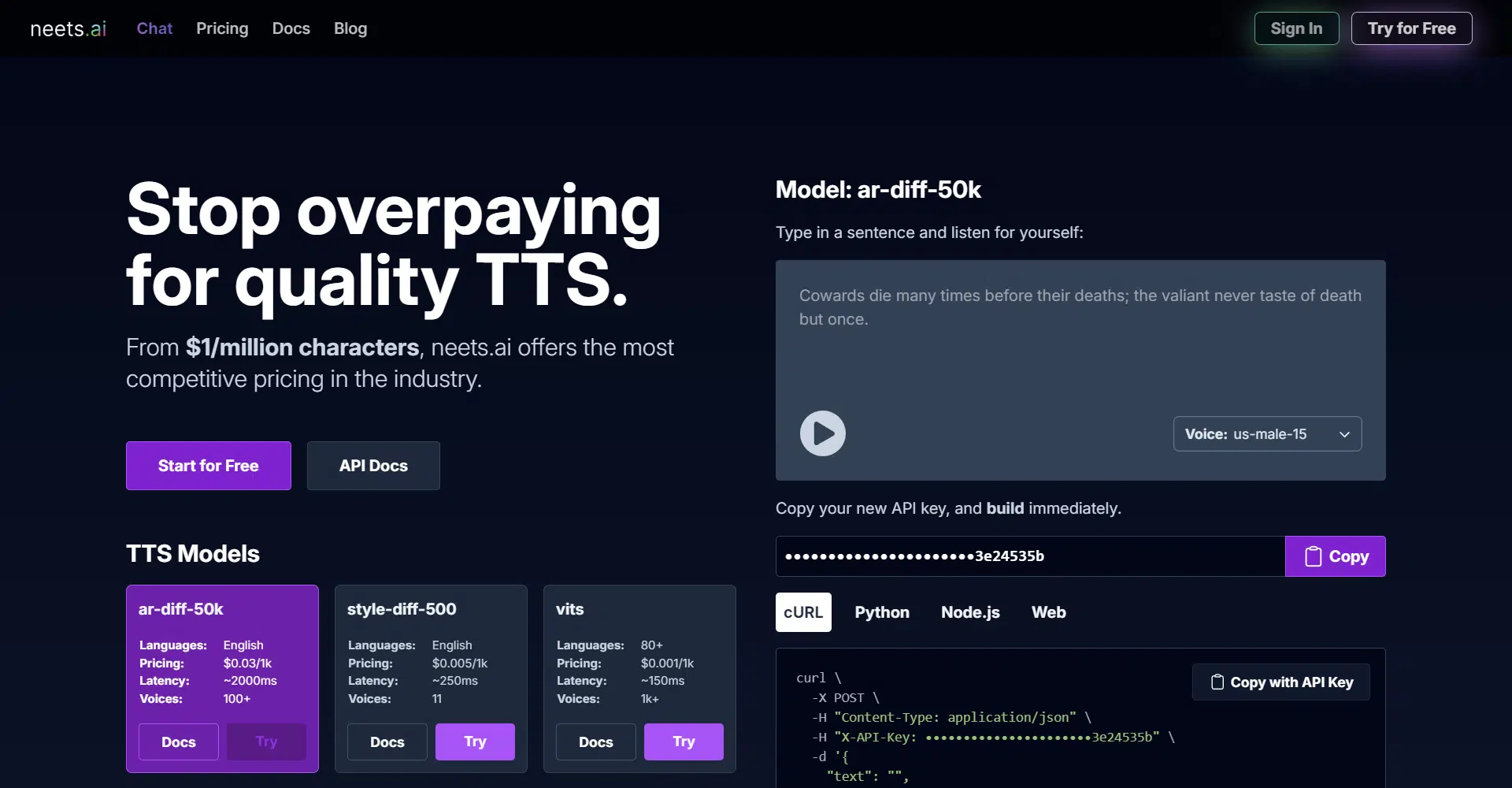Select the Node.js code tab
1512x788 pixels.
pyautogui.click(x=969, y=612)
